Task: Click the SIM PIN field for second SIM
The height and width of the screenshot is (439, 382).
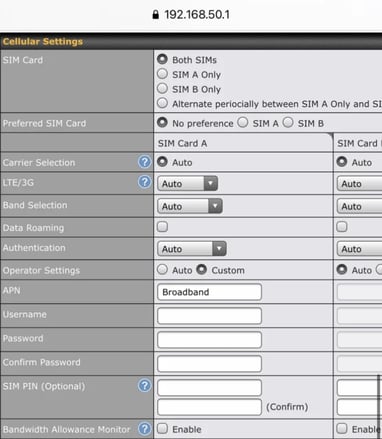Action: pos(359,387)
